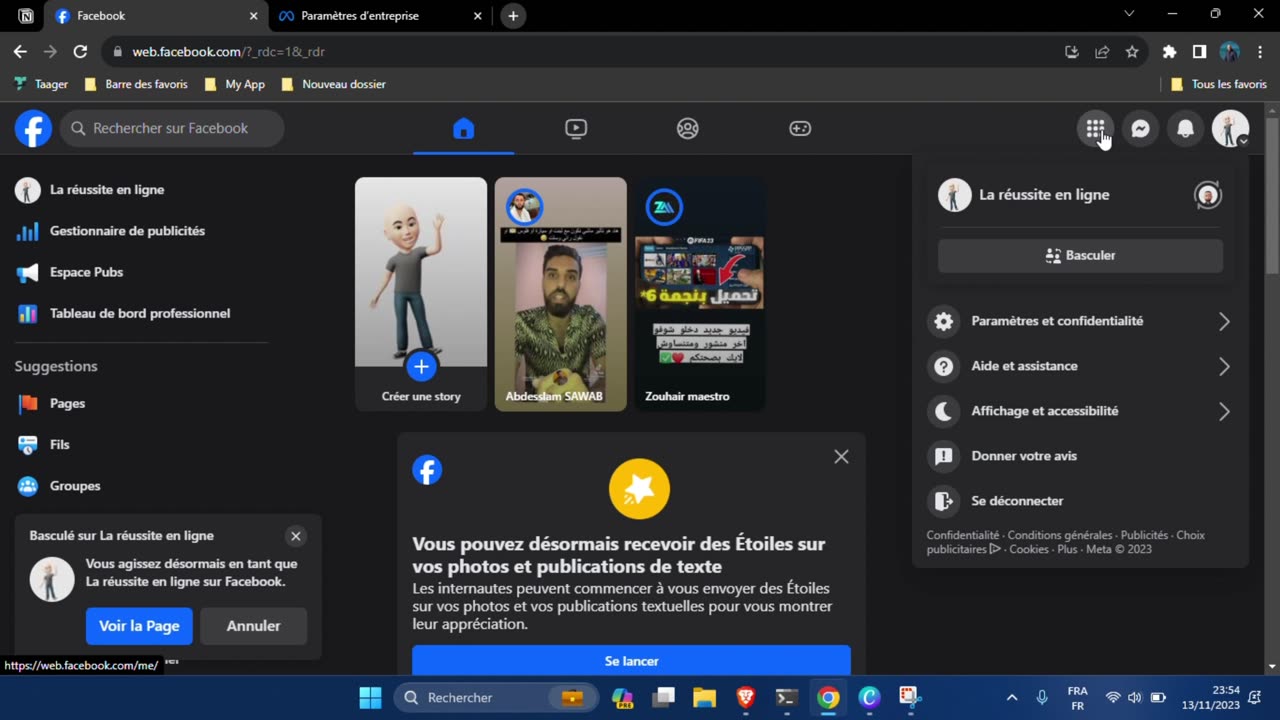
Task: Switch to Paramètres d'entreprise browser tab
Action: tap(378, 16)
